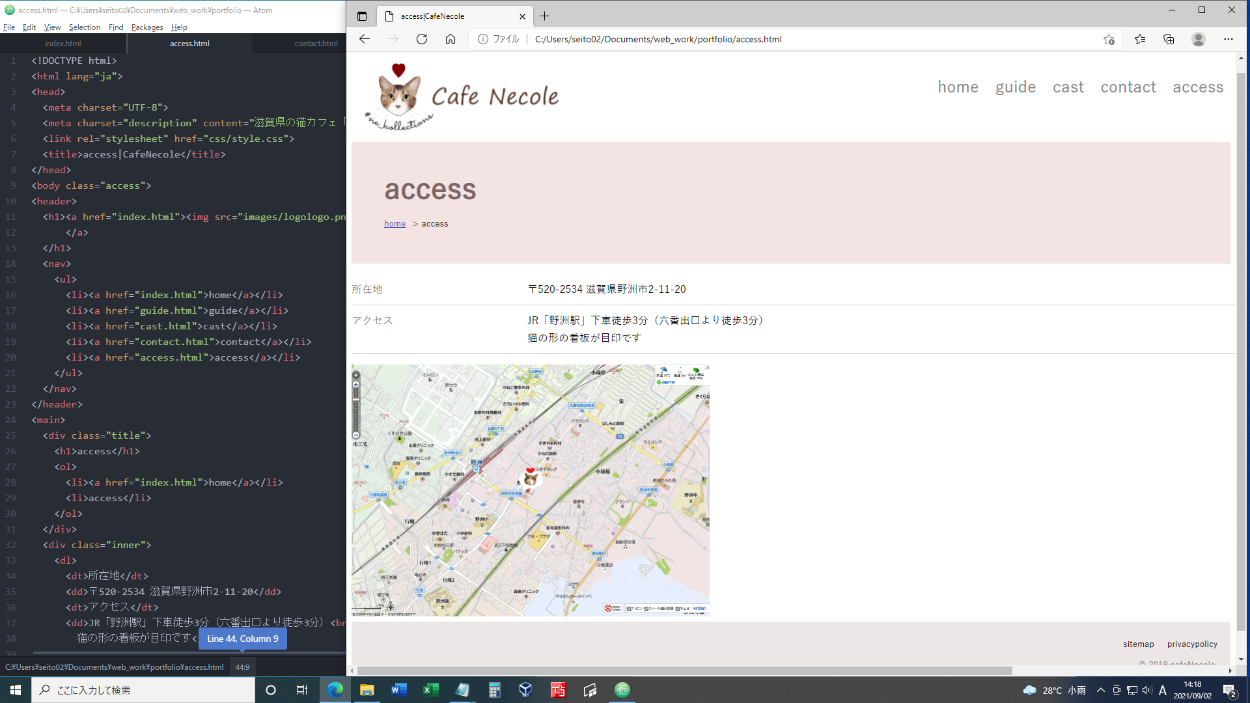Reload the page in Edge
This screenshot has height=703, width=1250.
(422, 39)
